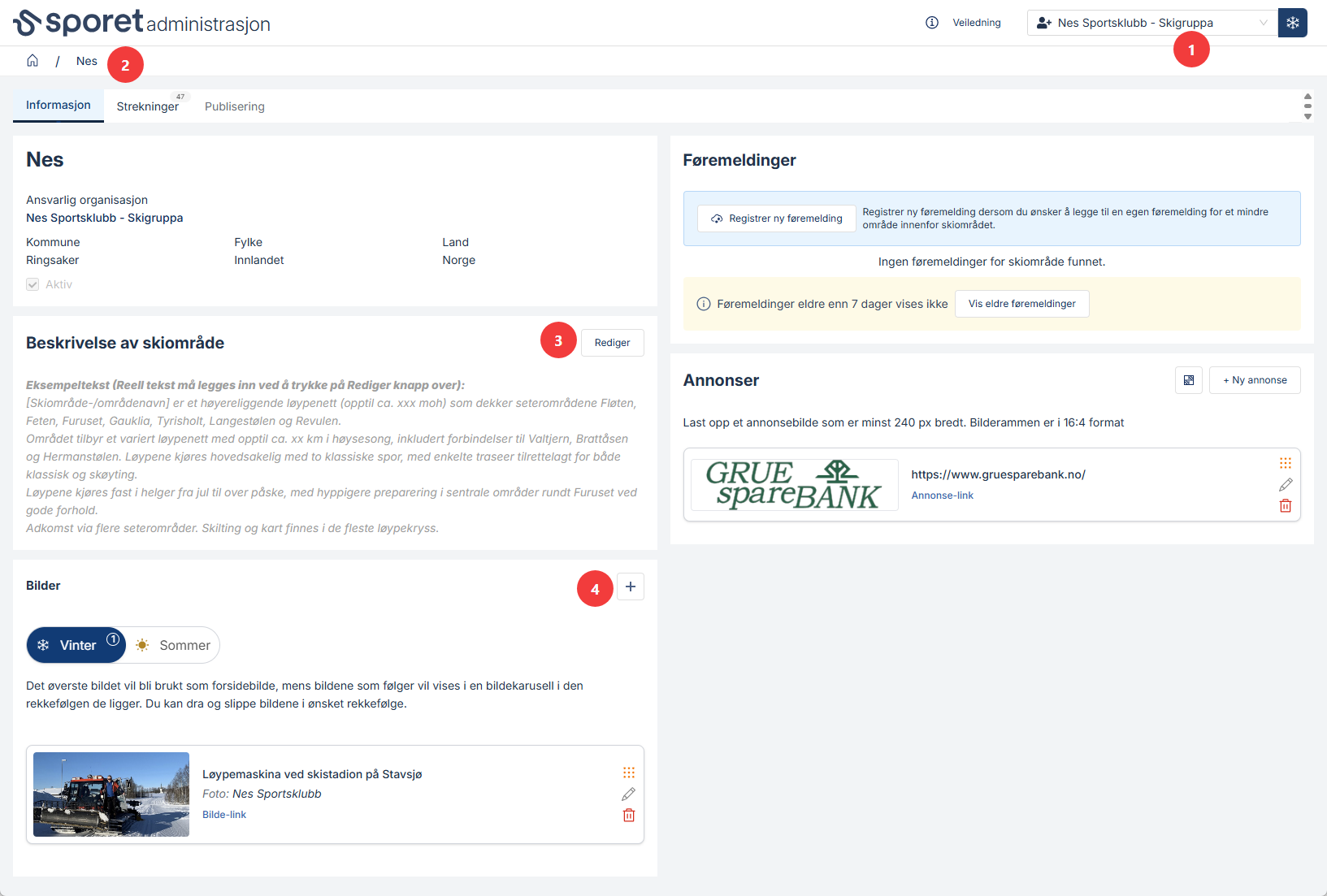Switch images to Vinter season
The height and width of the screenshot is (896, 1327).
tap(76, 645)
